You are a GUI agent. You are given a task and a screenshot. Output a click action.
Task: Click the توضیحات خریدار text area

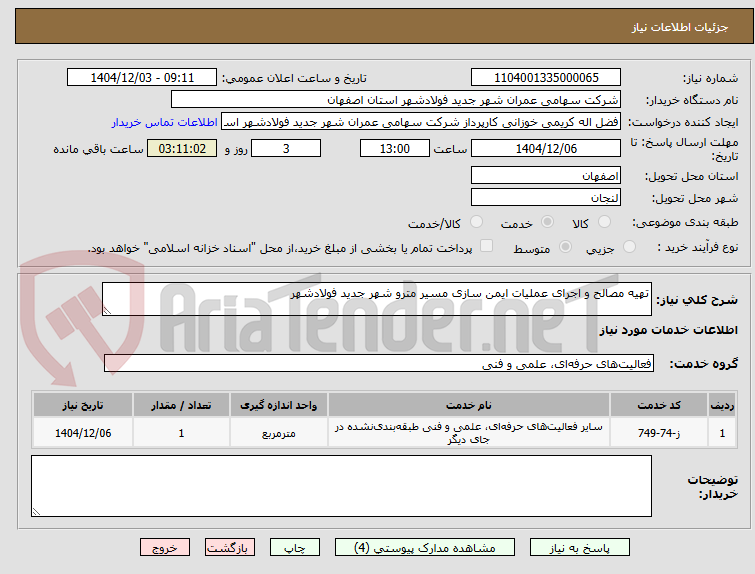point(341,486)
